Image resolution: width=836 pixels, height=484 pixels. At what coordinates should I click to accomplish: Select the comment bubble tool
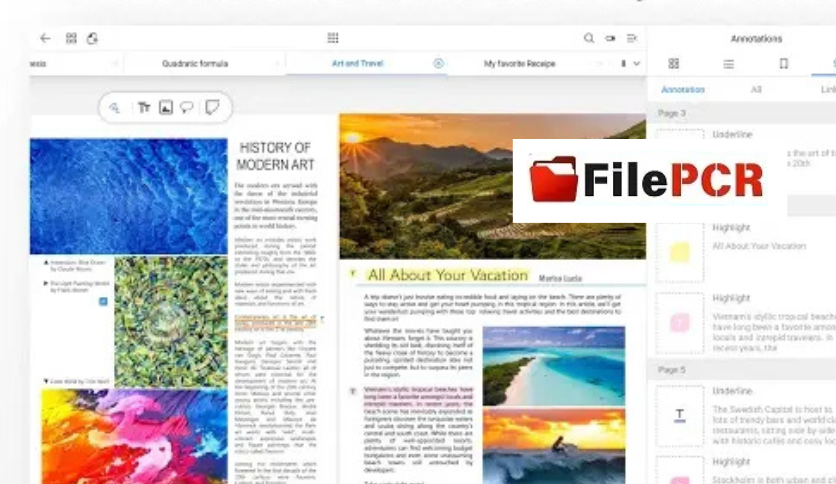click(x=187, y=108)
